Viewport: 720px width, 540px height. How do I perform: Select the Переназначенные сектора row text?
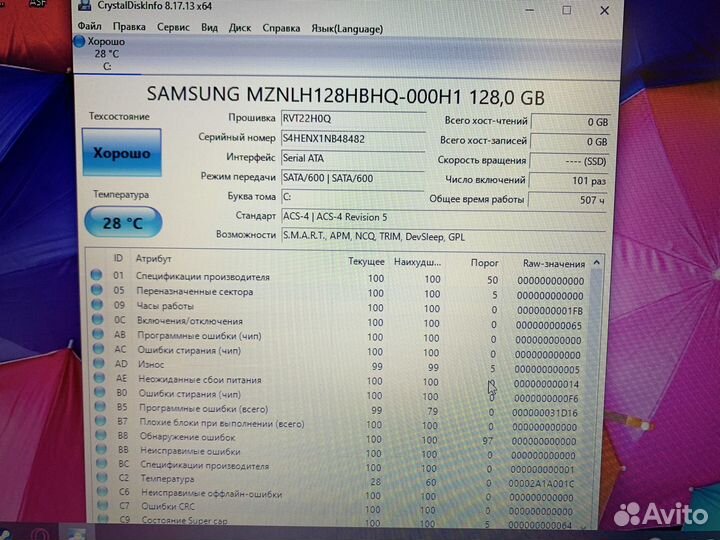(195, 292)
